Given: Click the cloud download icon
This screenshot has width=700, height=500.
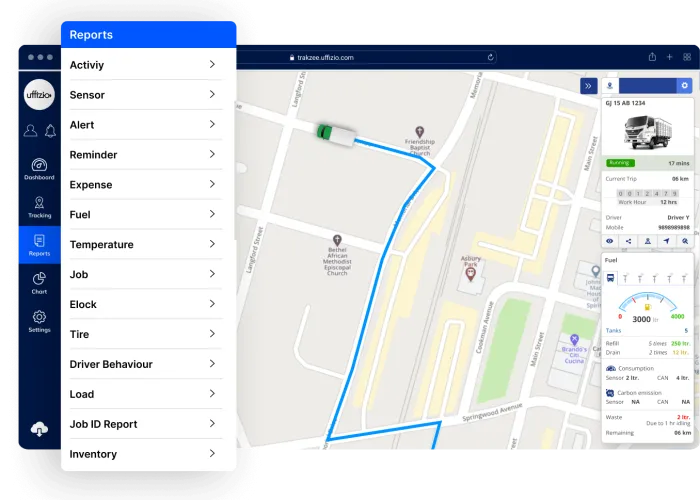Looking at the screenshot, I should pyautogui.click(x=39, y=429).
